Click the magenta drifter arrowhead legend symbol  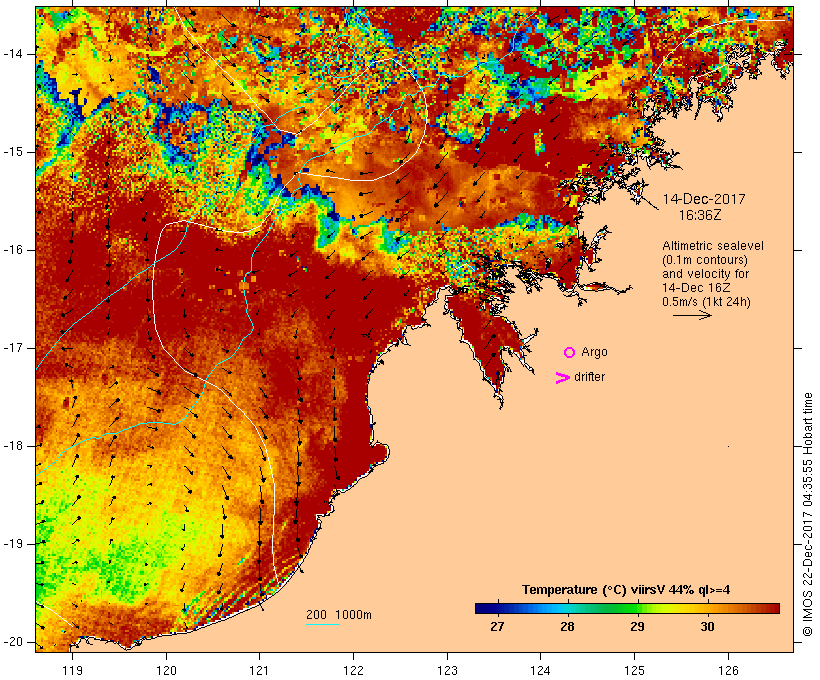point(563,378)
